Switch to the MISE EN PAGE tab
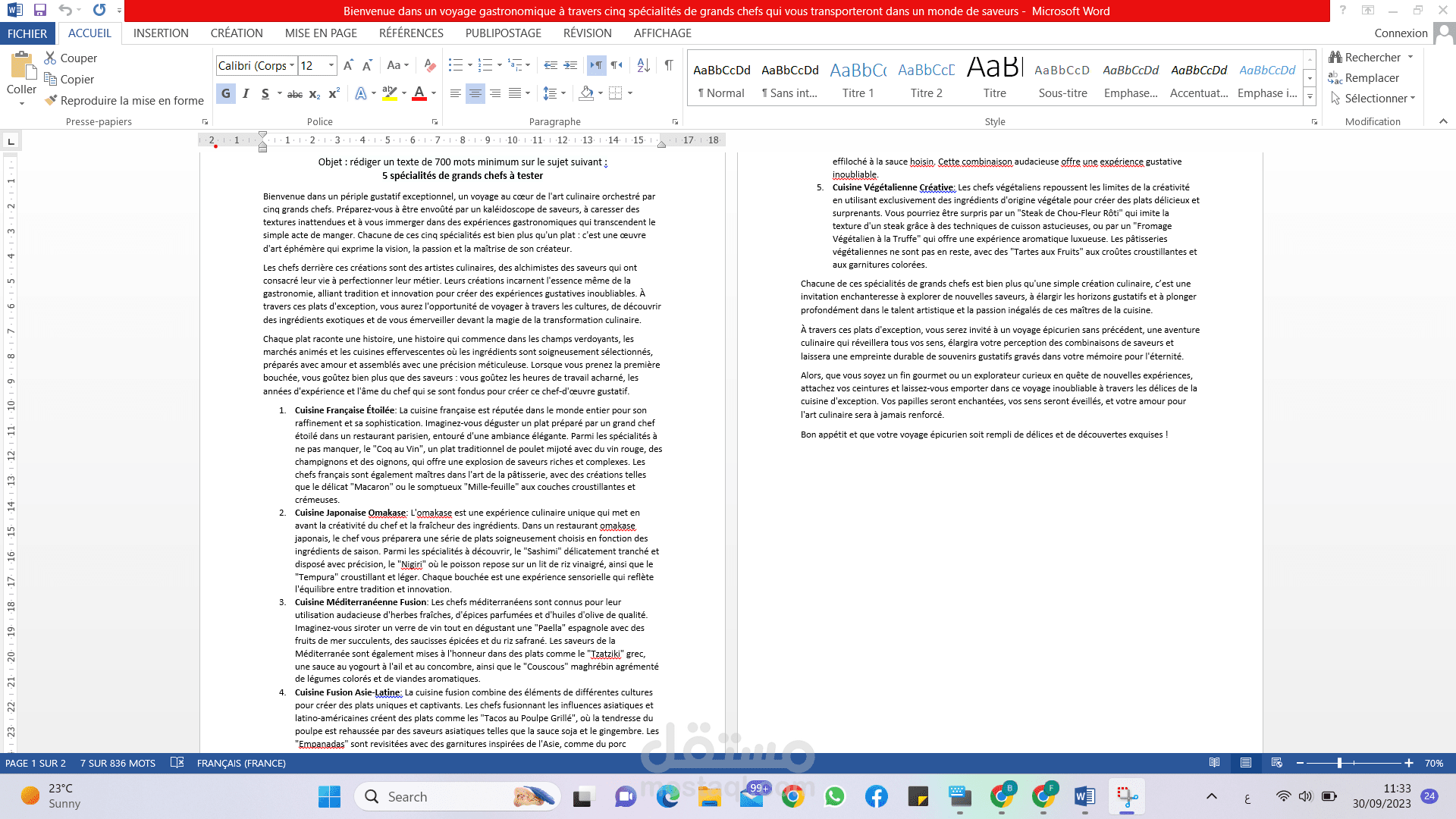Viewport: 1456px width, 819px height. (x=321, y=33)
